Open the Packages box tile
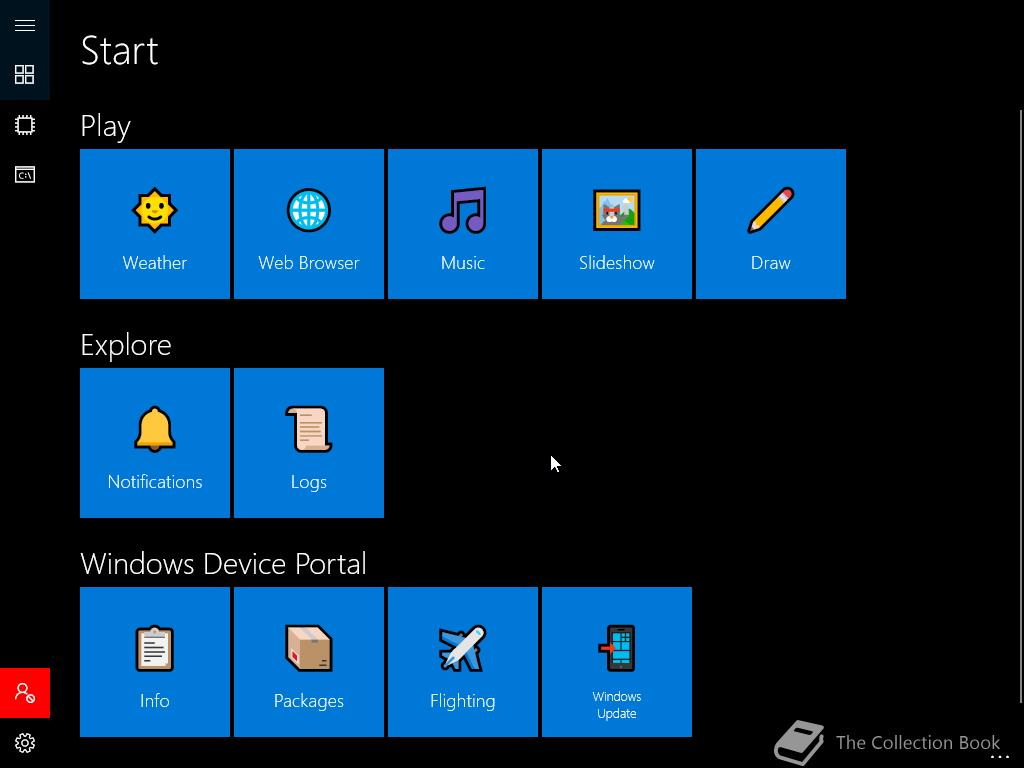 309,662
